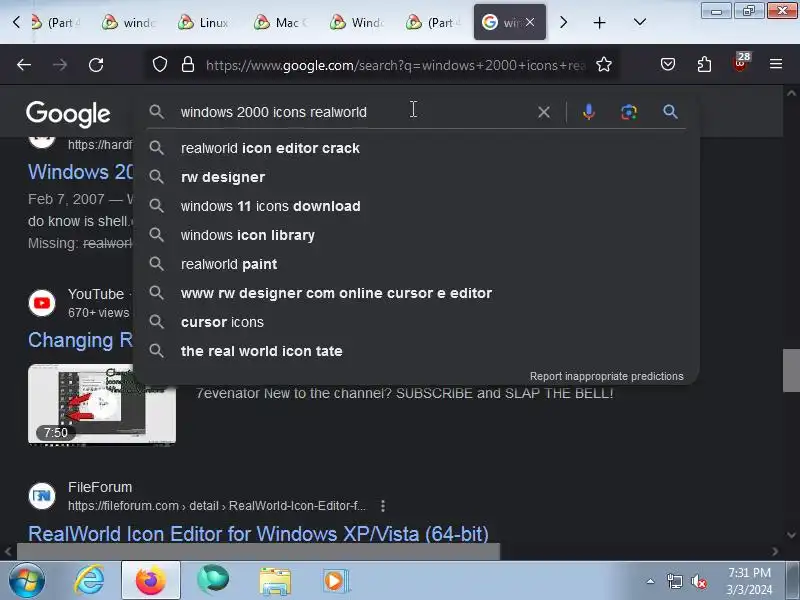Open Windows Explorer folder on taskbar
The image size is (800, 600).
coord(274,581)
